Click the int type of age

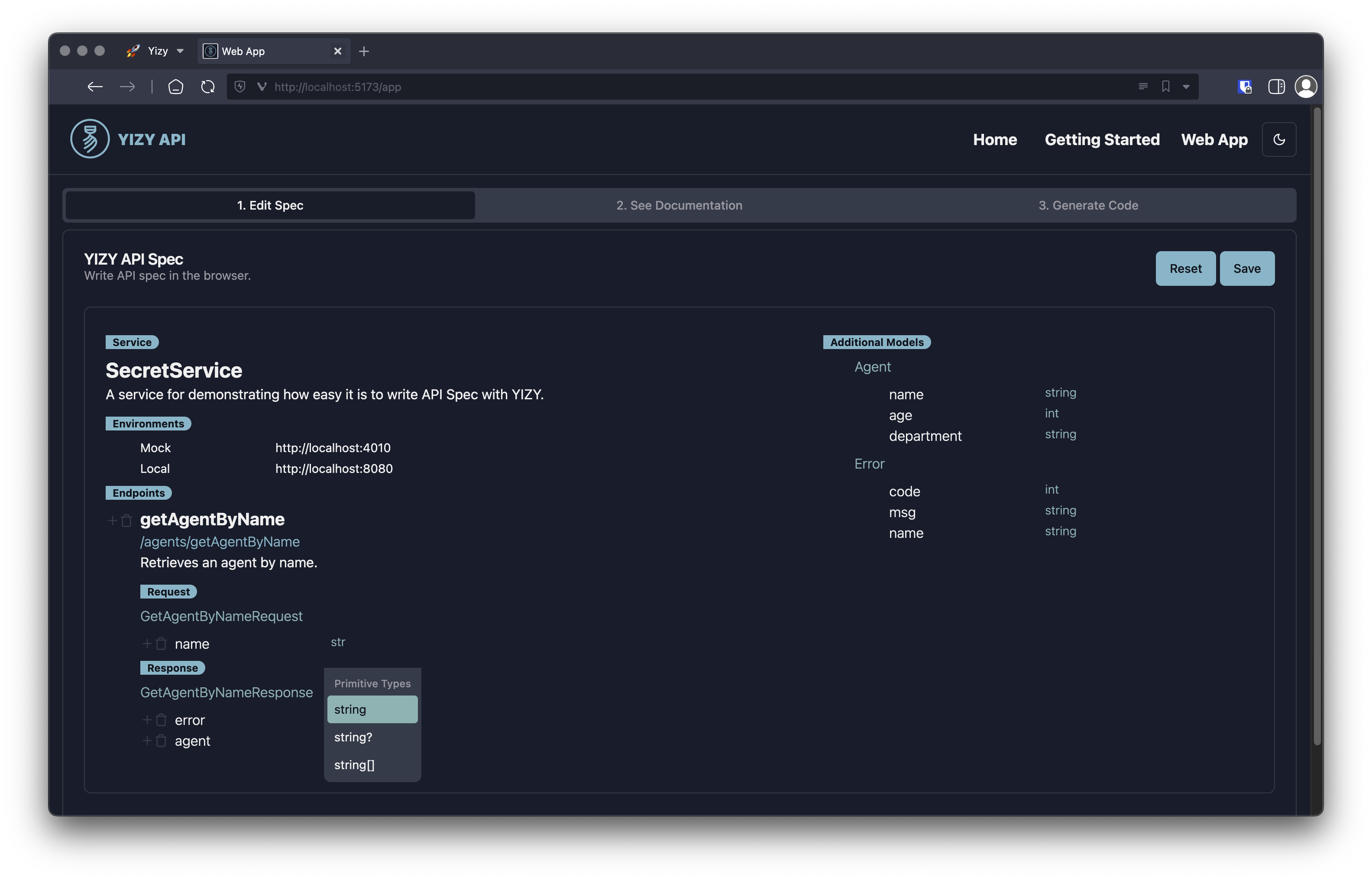(x=1052, y=413)
